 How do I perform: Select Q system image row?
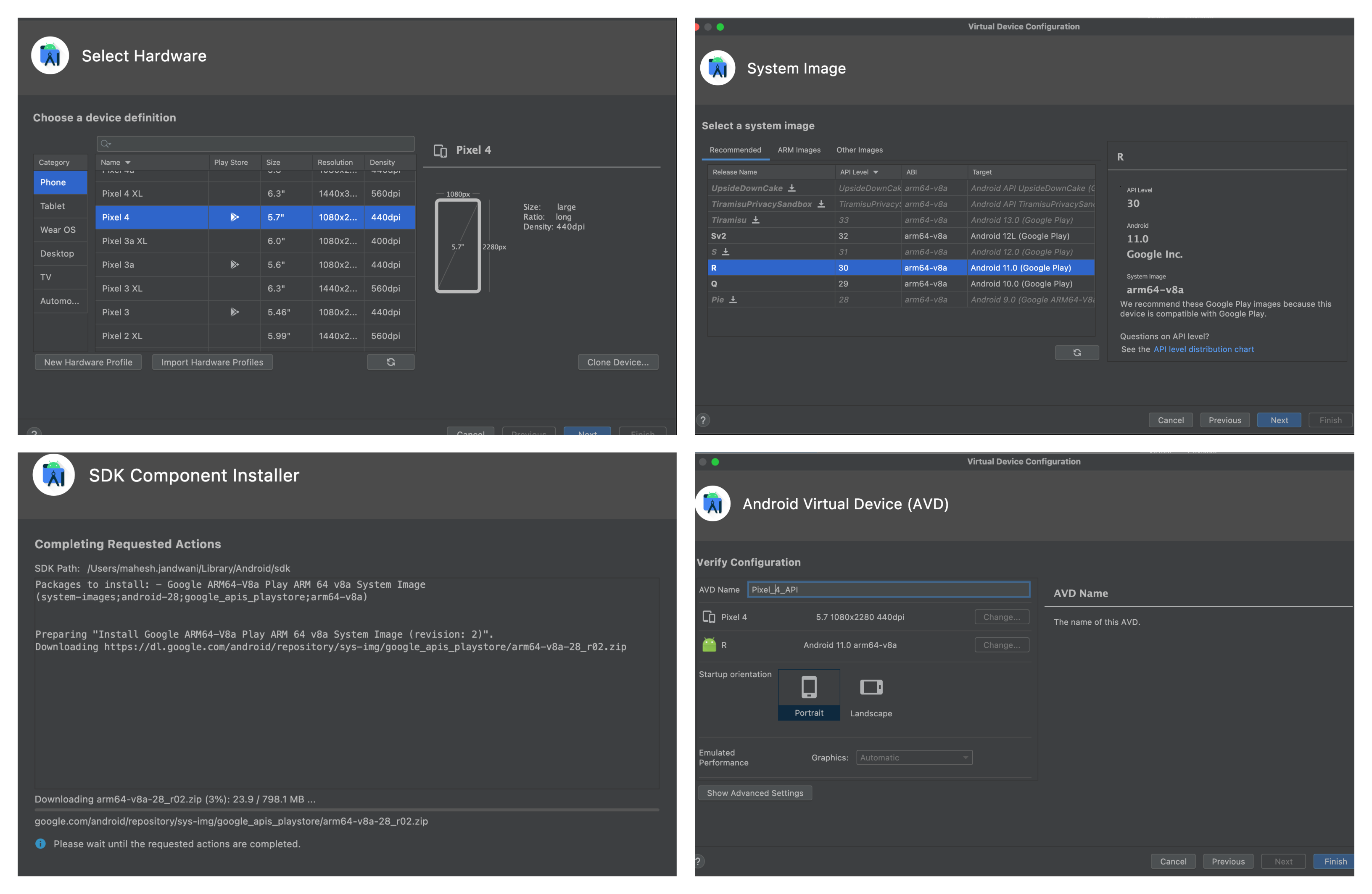pyautogui.click(x=901, y=284)
